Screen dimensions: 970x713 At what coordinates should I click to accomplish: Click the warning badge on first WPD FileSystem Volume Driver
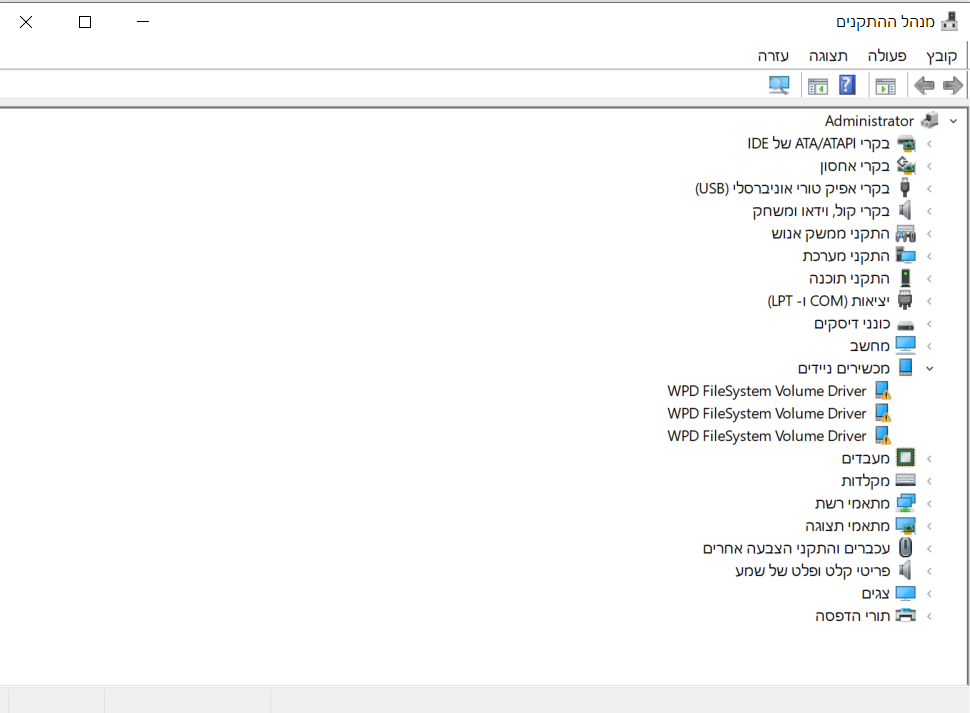(x=888, y=395)
